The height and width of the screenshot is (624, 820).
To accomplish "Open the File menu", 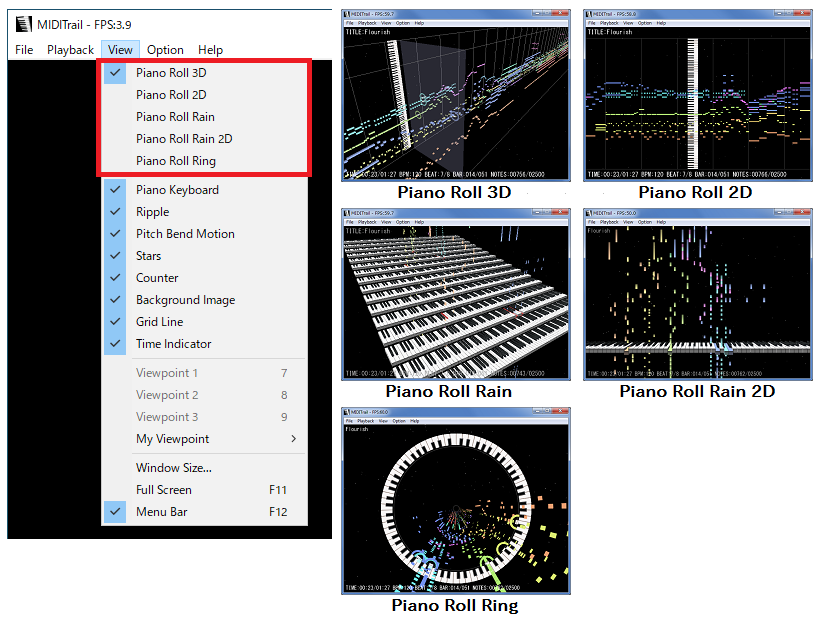I will (24, 50).
